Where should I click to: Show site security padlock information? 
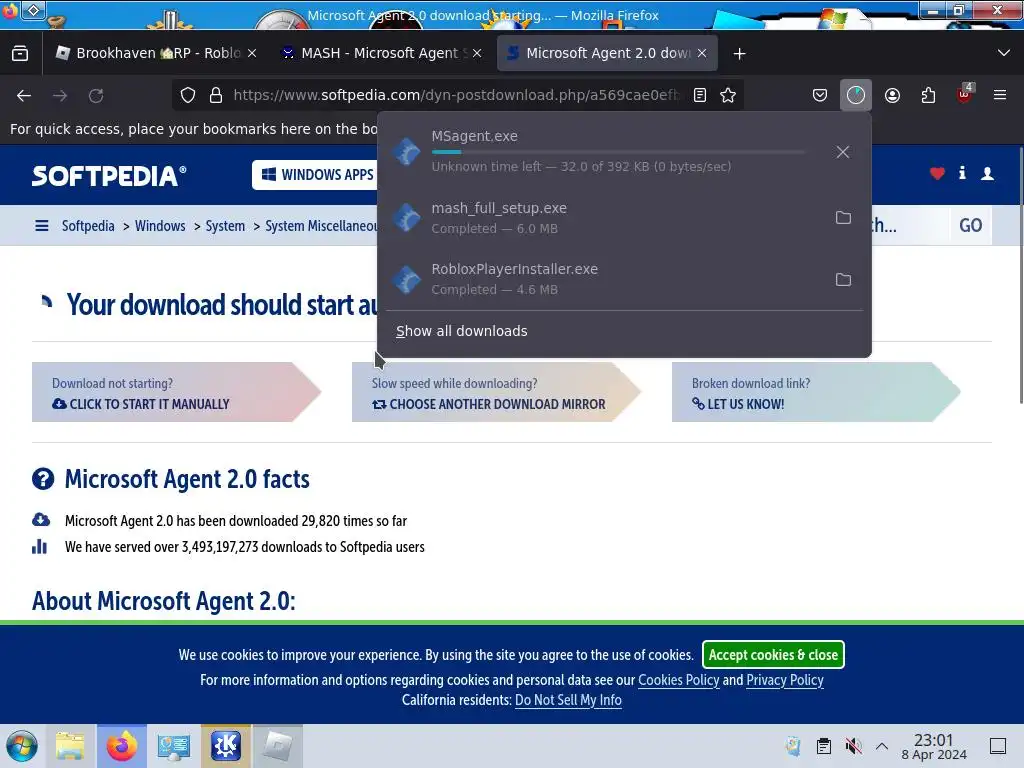(x=216, y=95)
